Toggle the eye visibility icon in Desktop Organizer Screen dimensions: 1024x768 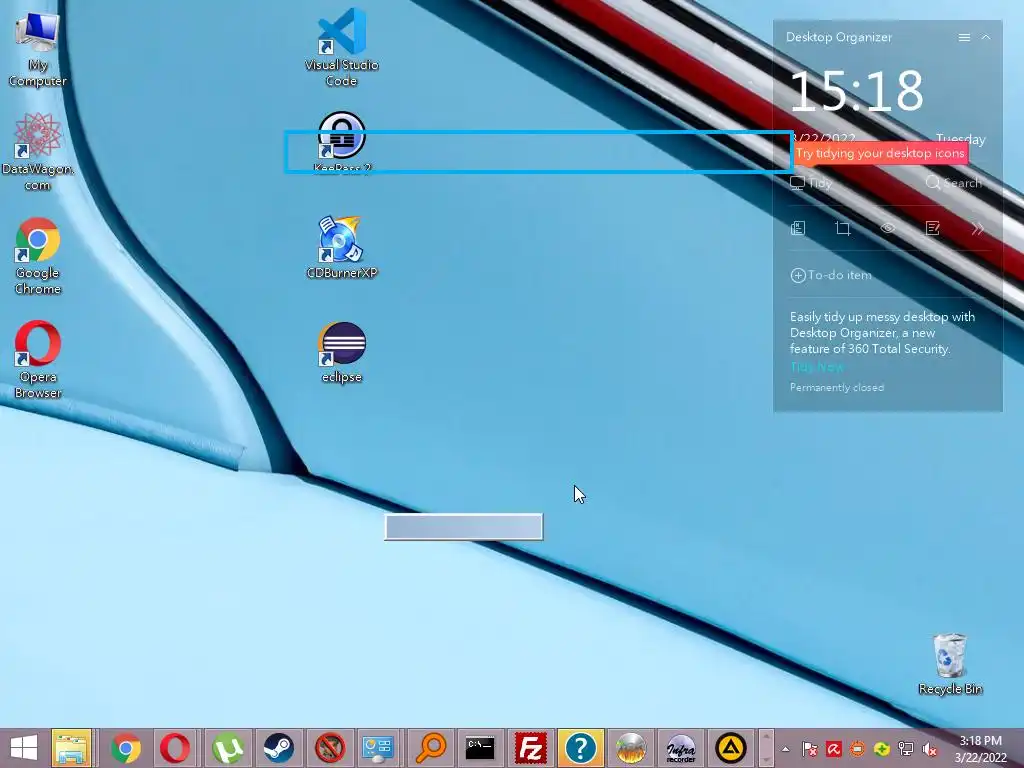coord(888,228)
